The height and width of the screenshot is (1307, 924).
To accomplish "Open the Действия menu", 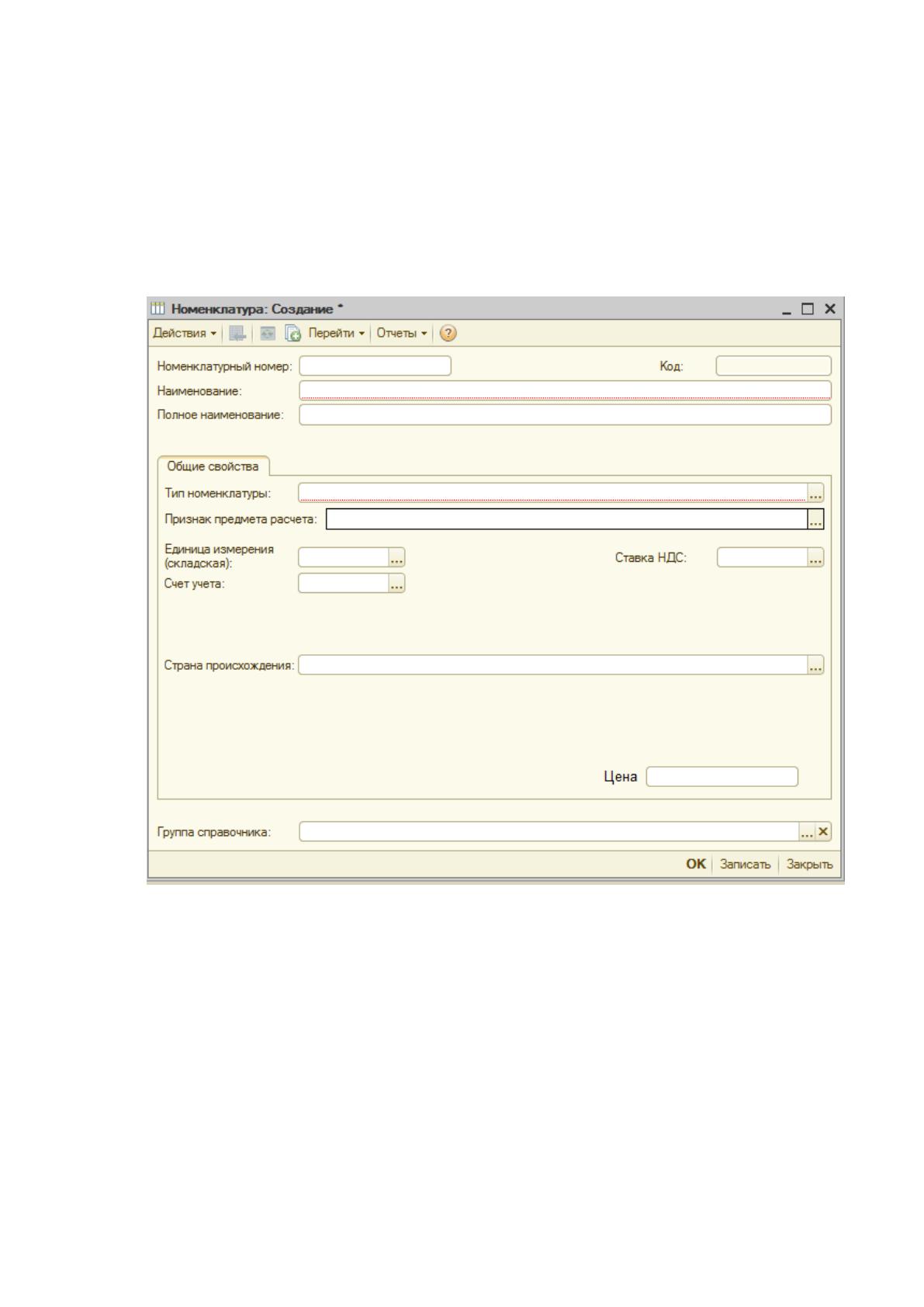I will click(x=185, y=333).
